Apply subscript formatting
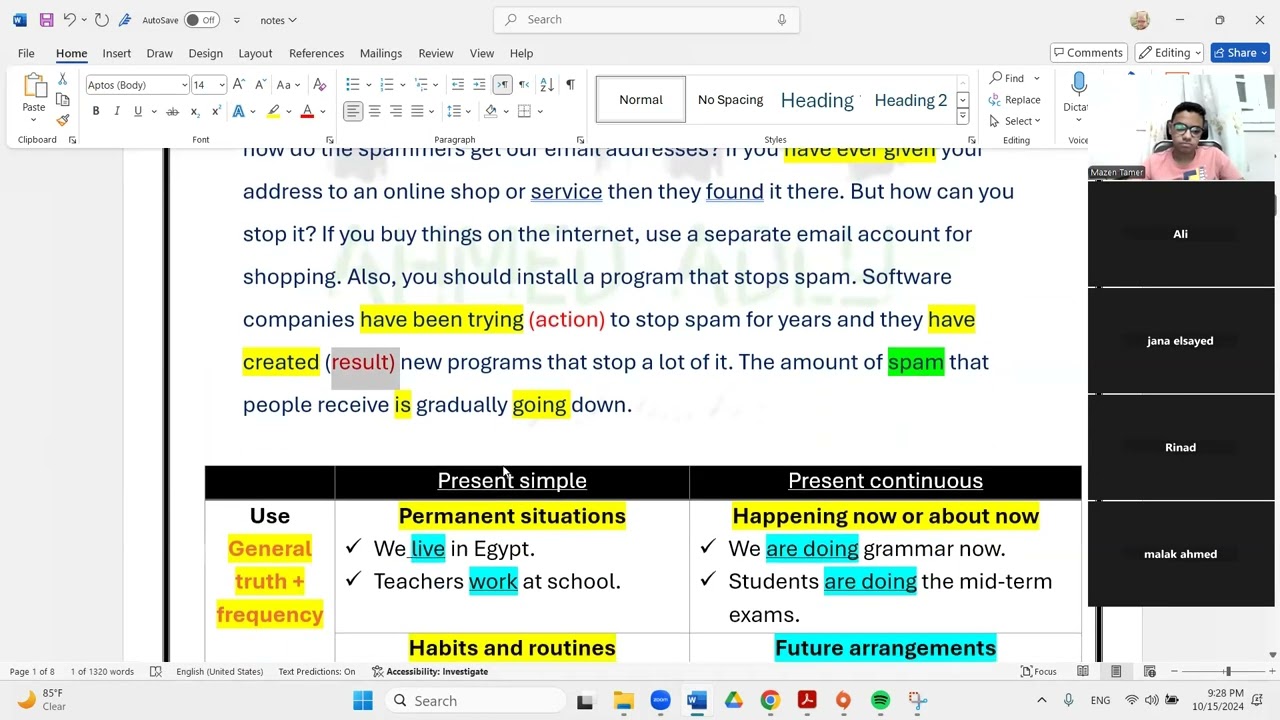This screenshot has width=1280, height=720. click(194, 111)
